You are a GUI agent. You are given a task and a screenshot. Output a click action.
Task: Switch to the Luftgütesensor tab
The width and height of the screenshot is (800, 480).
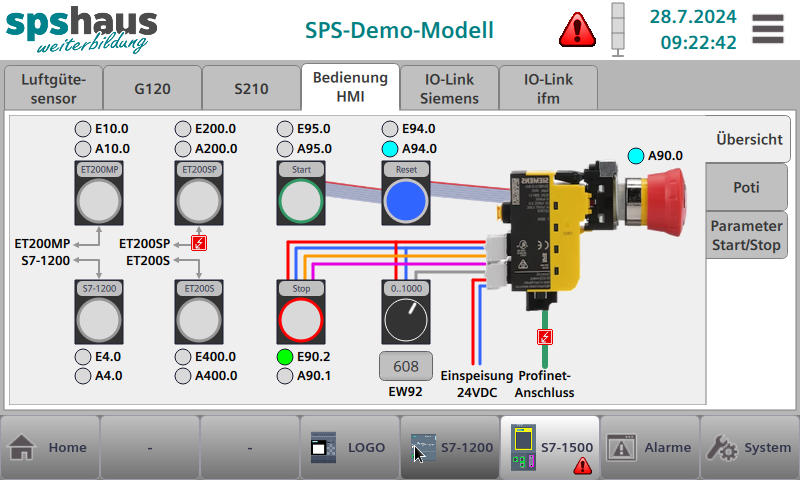(x=54, y=88)
